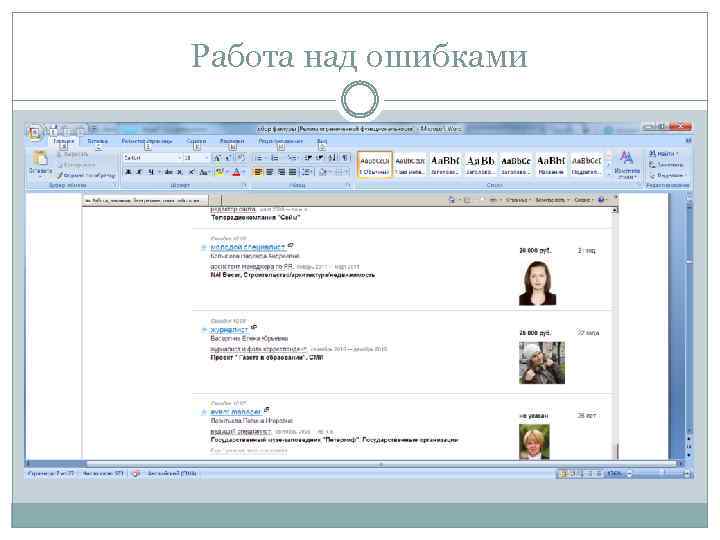The height and width of the screenshot is (540, 720).
Task: Toggle Underline formatting
Action: pos(150,172)
